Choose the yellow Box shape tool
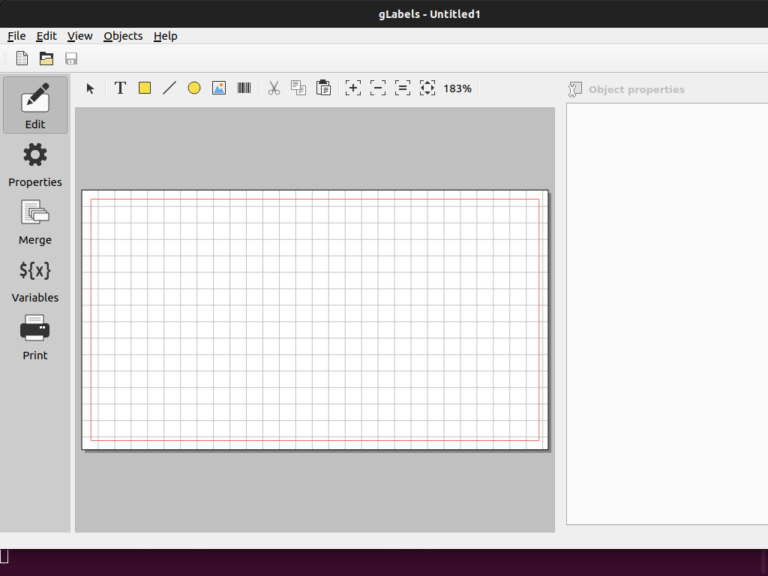 point(145,88)
